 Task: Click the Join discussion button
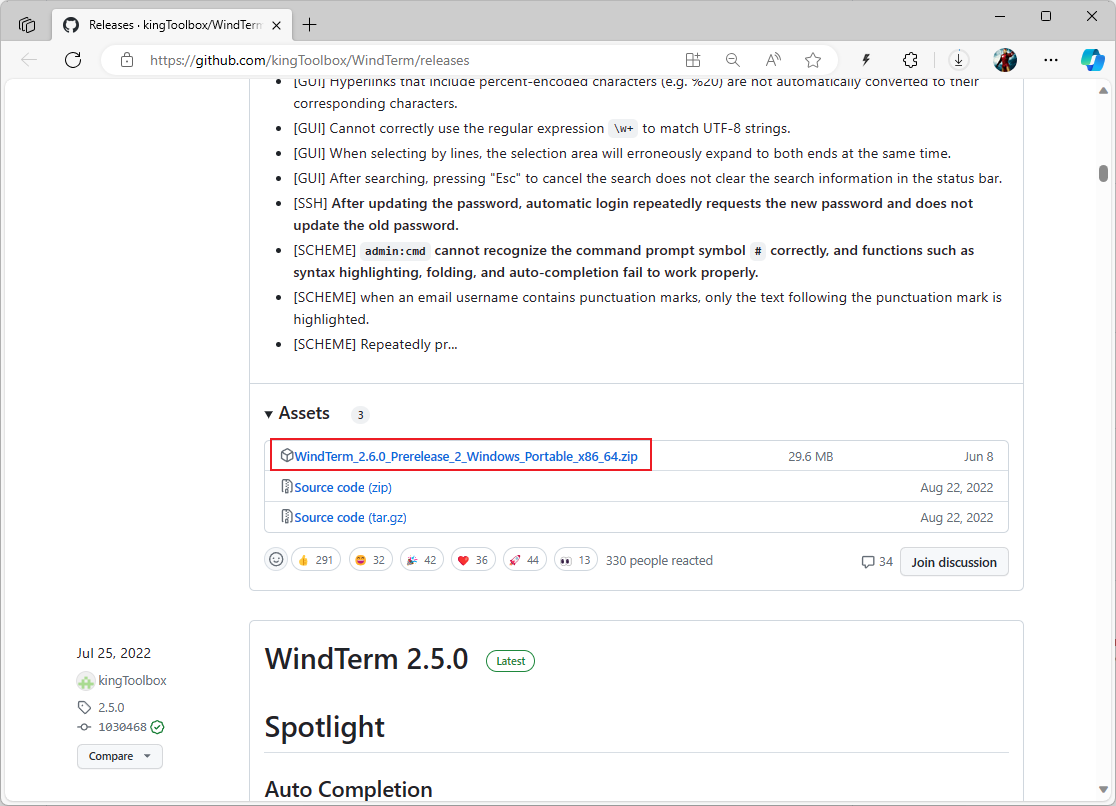(953, 562)
